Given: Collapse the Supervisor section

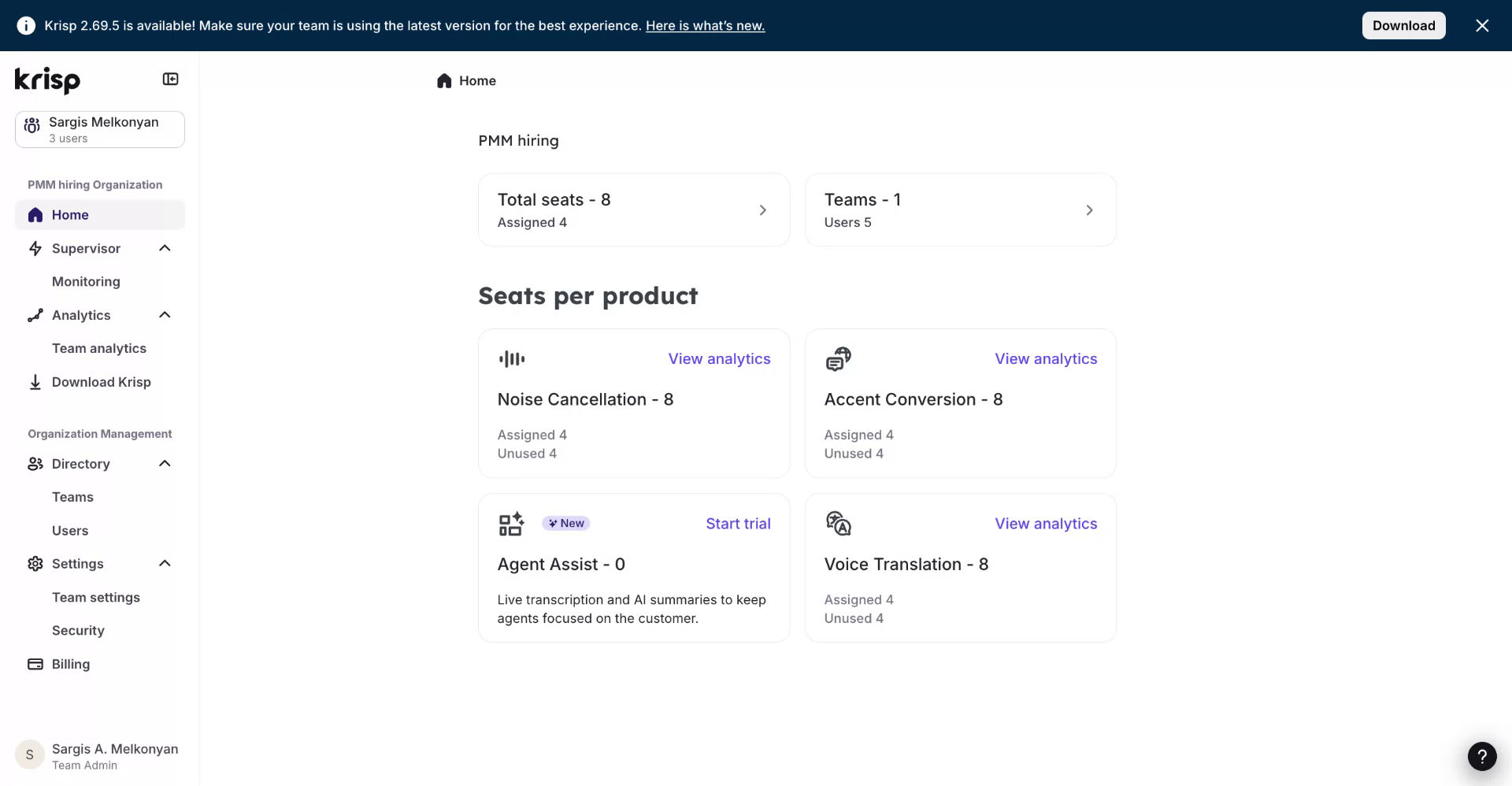Looking at the screenshot, I should (x=165, y=248).
